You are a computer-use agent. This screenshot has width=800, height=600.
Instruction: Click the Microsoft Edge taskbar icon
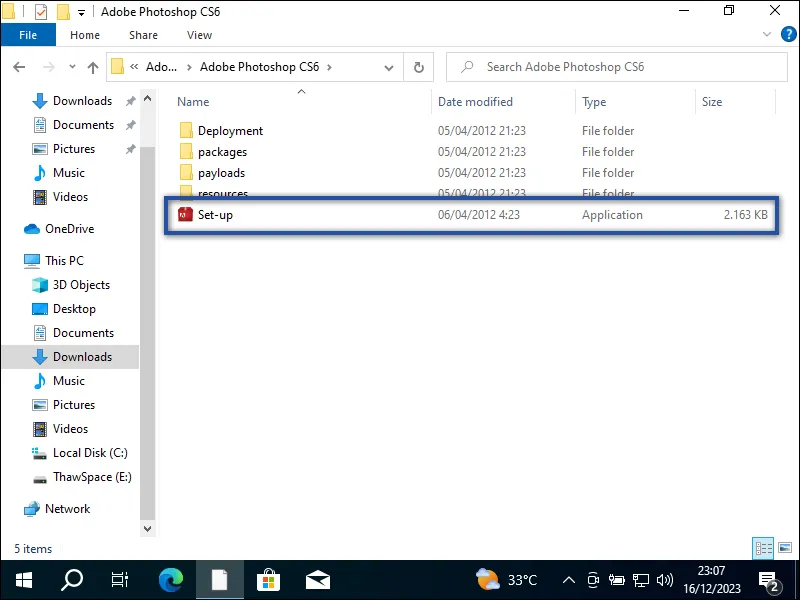click(x=171, y=579)
